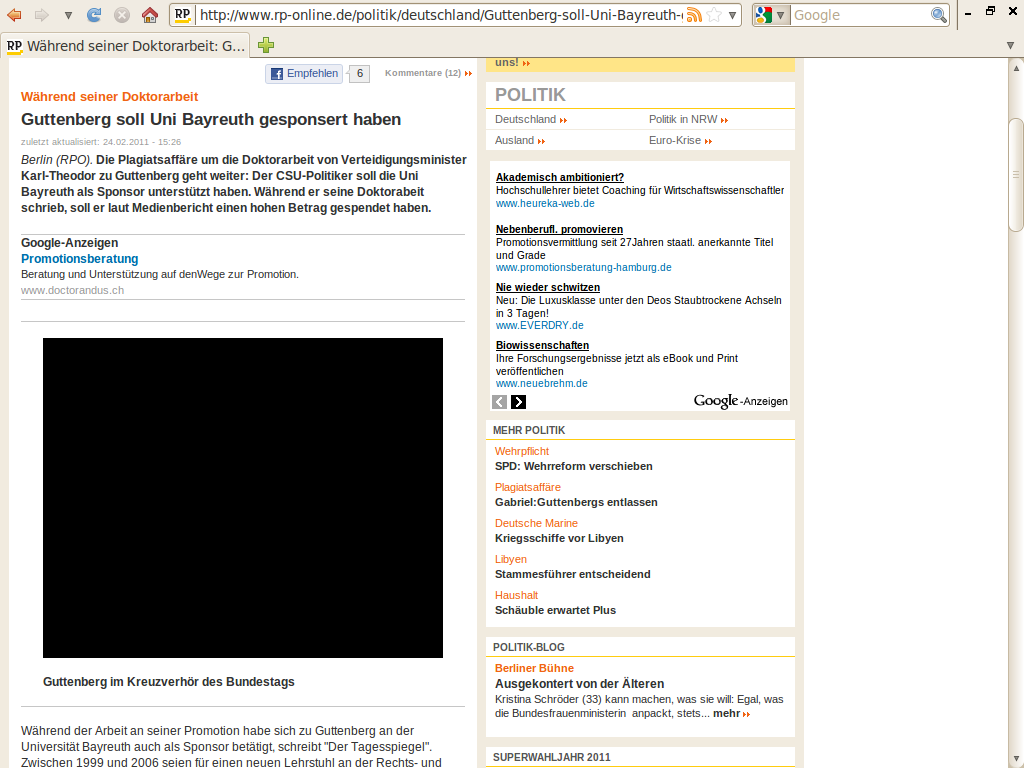Viewport: 1024px width, 768px height.
Task: Open 'Gabriel:Guttenbergs entlassen' article
Action: 576,502
